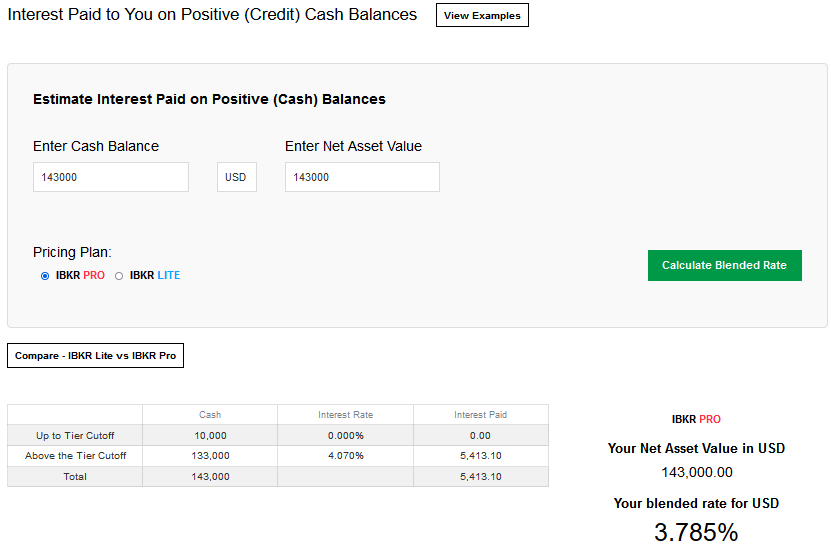Screen dimensions: 831x551
Task: Select the Total row label
Action: tap(75, 476)
